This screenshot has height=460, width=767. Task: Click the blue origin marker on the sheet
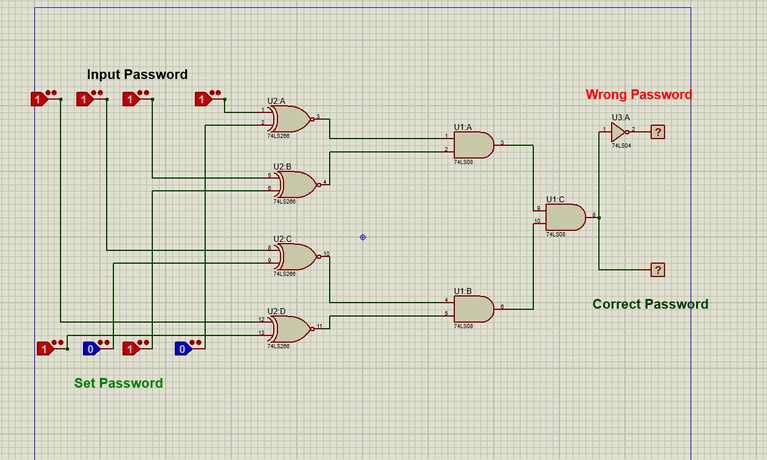click(x=362, y=237)
